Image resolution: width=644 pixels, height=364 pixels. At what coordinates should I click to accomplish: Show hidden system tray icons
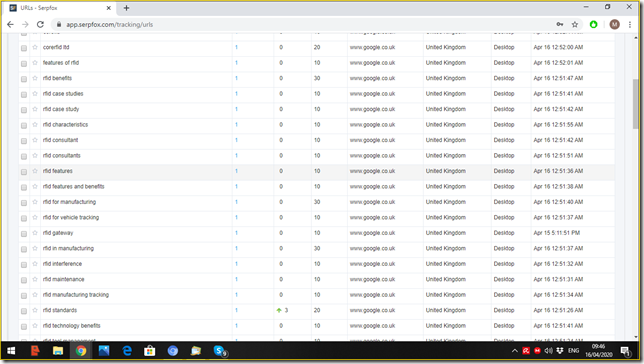515,351
